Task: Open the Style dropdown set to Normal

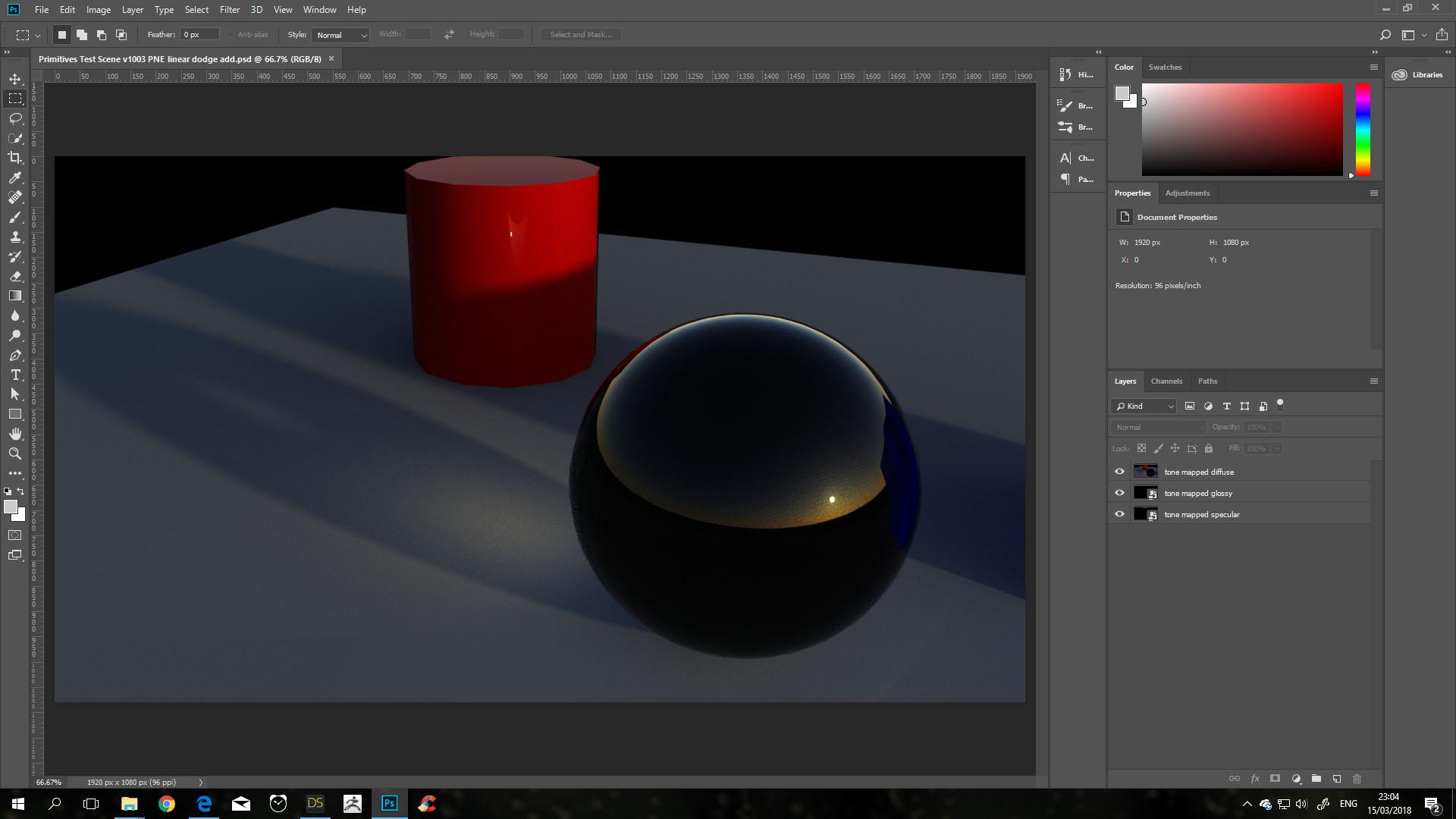Action: click(340, 35)
